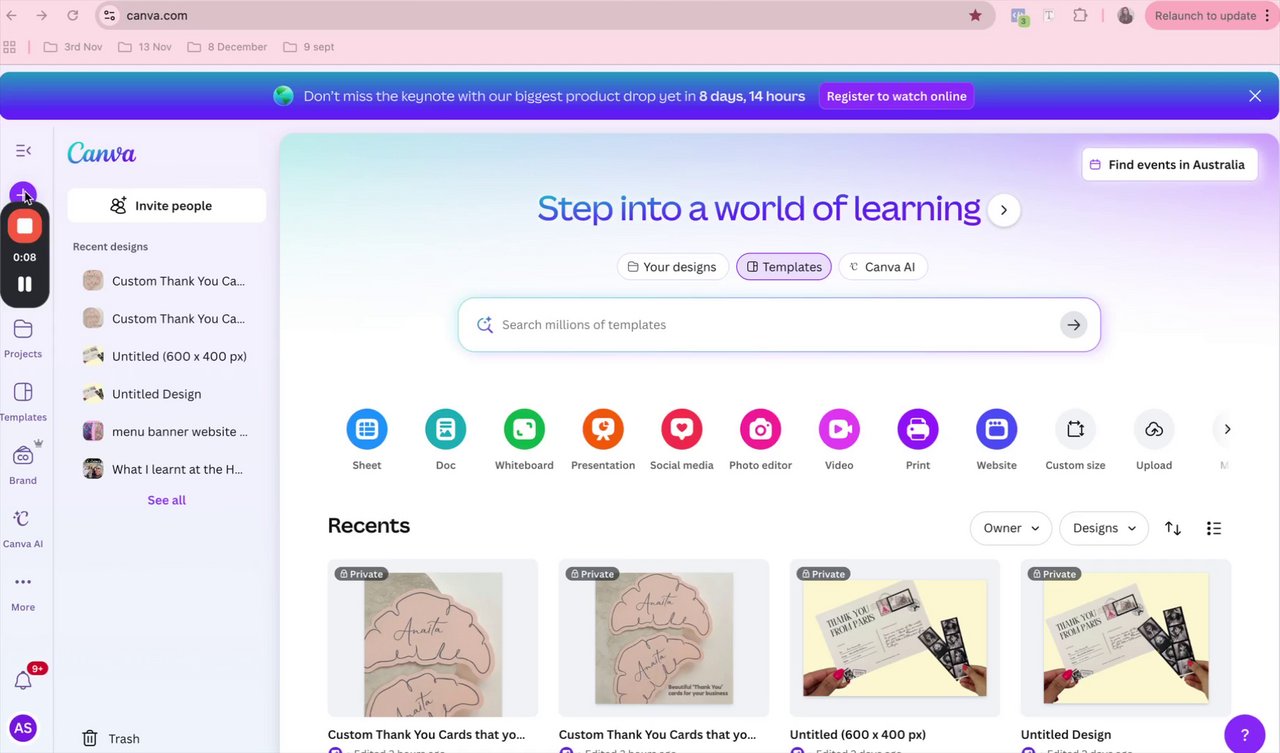Select the Templates tab

784,267
